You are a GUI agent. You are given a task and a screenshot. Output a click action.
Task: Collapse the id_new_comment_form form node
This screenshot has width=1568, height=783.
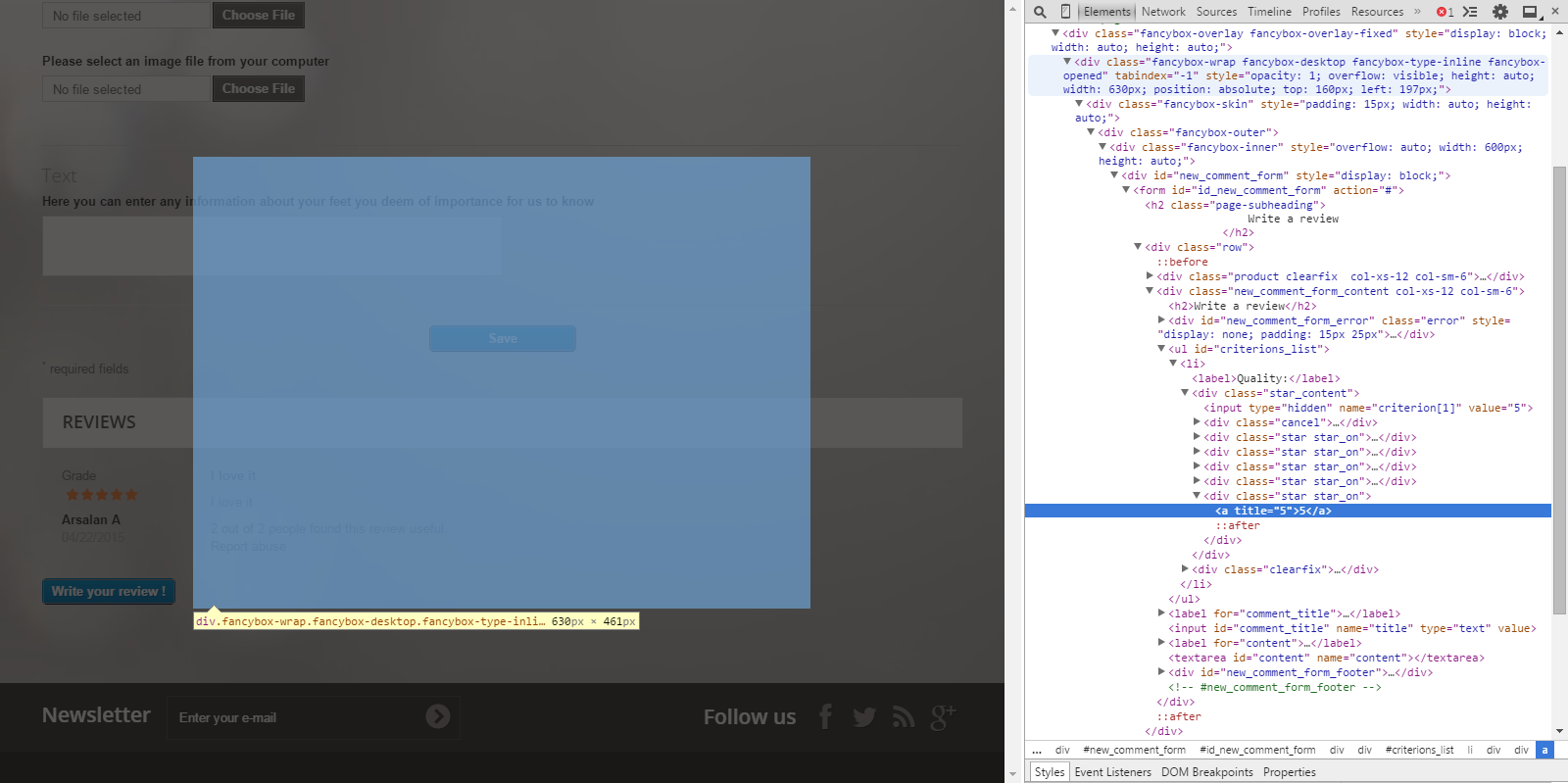(1126, 190)
